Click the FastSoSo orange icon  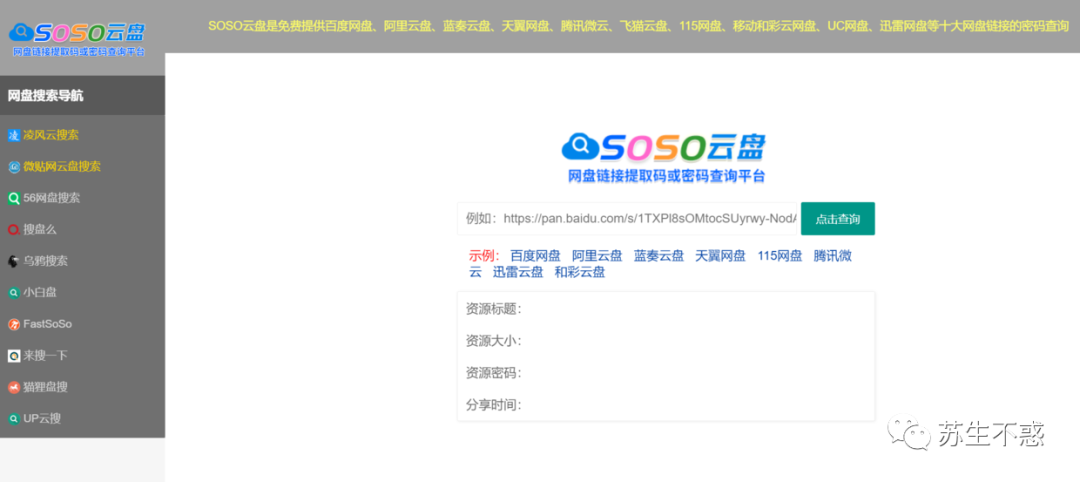tap(14, 324)
